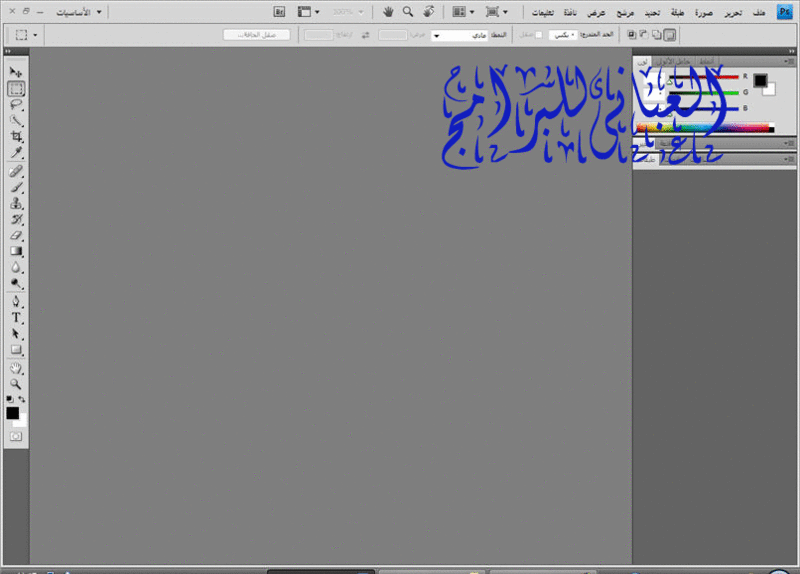800x574 pixels.
Task: Open the مرشح menu
Action: coord(625,13)
